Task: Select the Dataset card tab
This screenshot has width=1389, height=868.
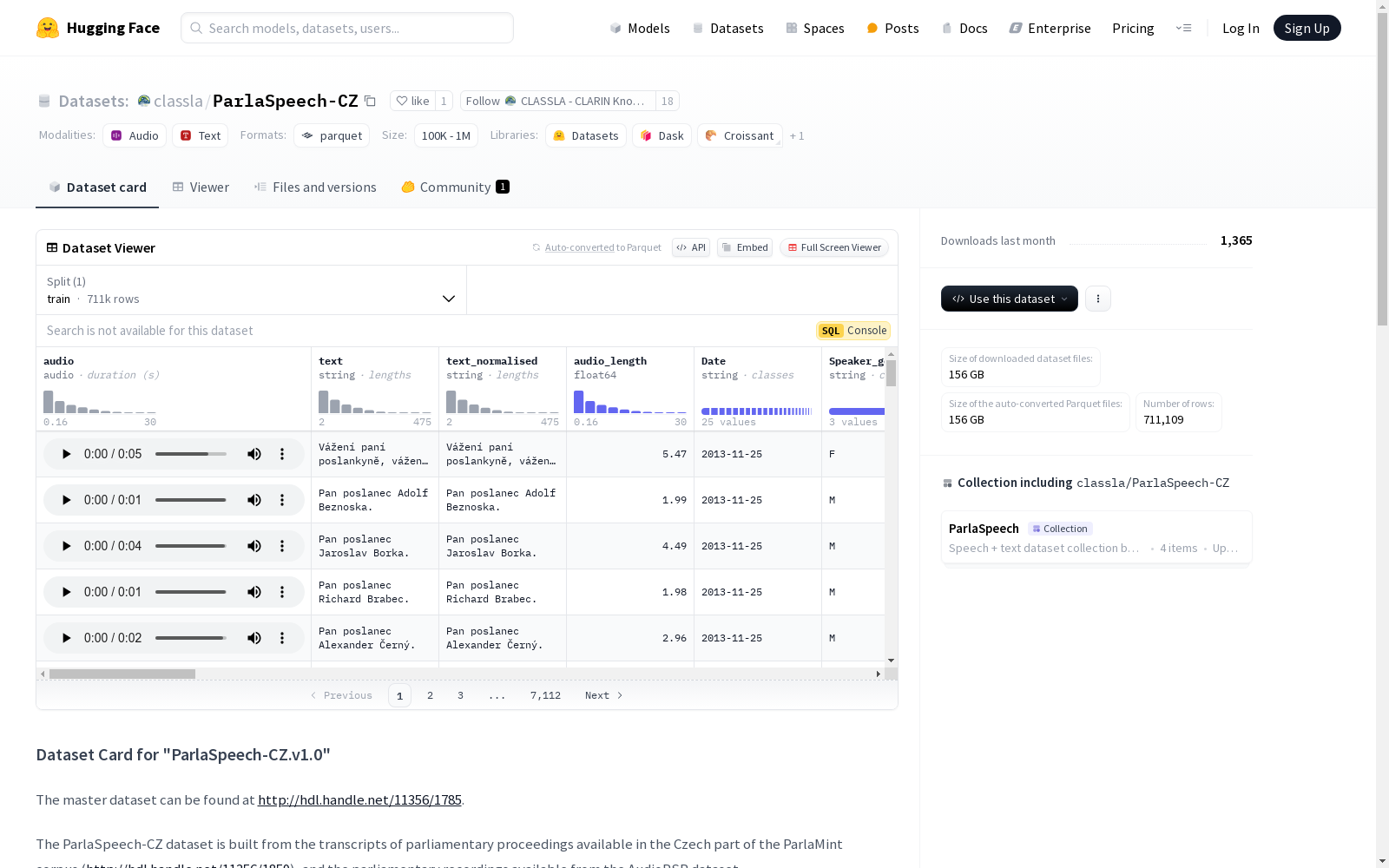Action: [97, 187]
